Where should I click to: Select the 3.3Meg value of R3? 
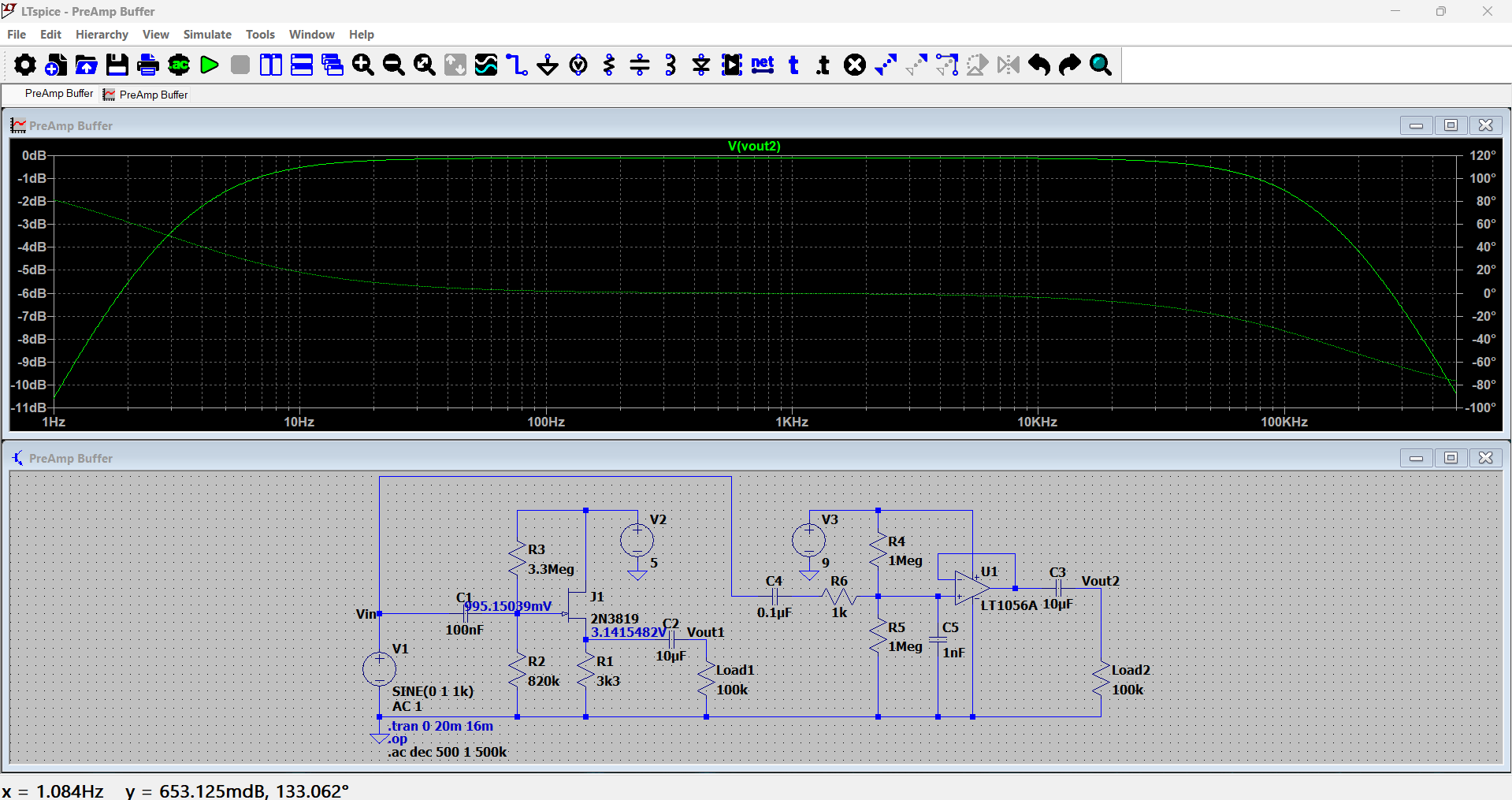click(x=551, y=569)
